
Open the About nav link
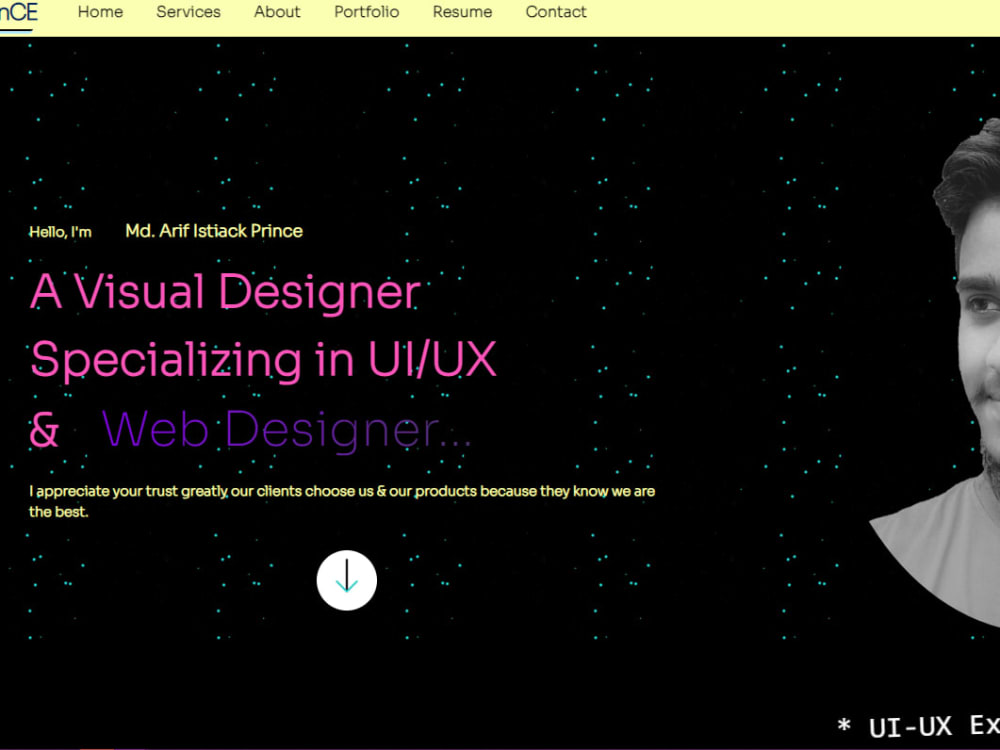(277, 12)
